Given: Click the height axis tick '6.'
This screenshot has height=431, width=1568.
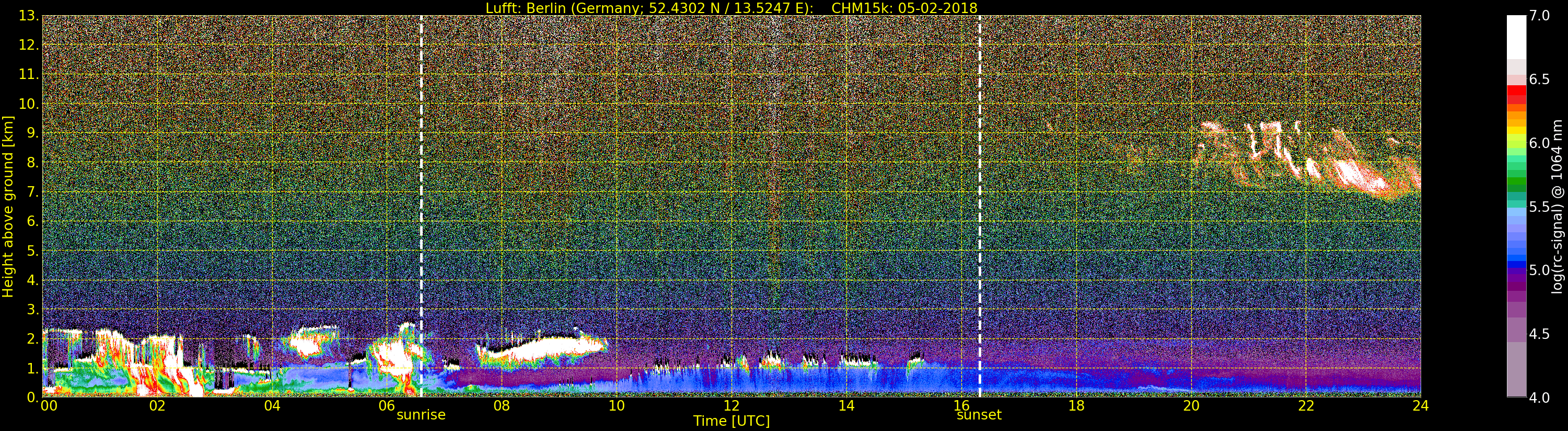Looking at the screenshot, I should [32, 221].
